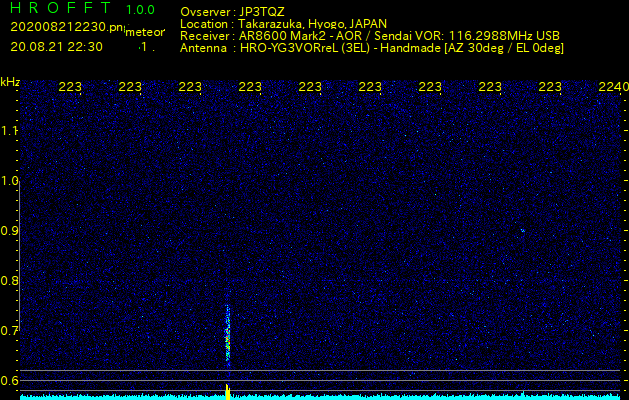Select the 202008212230 file name text
The image size is (629, 400).
(66, 27)
